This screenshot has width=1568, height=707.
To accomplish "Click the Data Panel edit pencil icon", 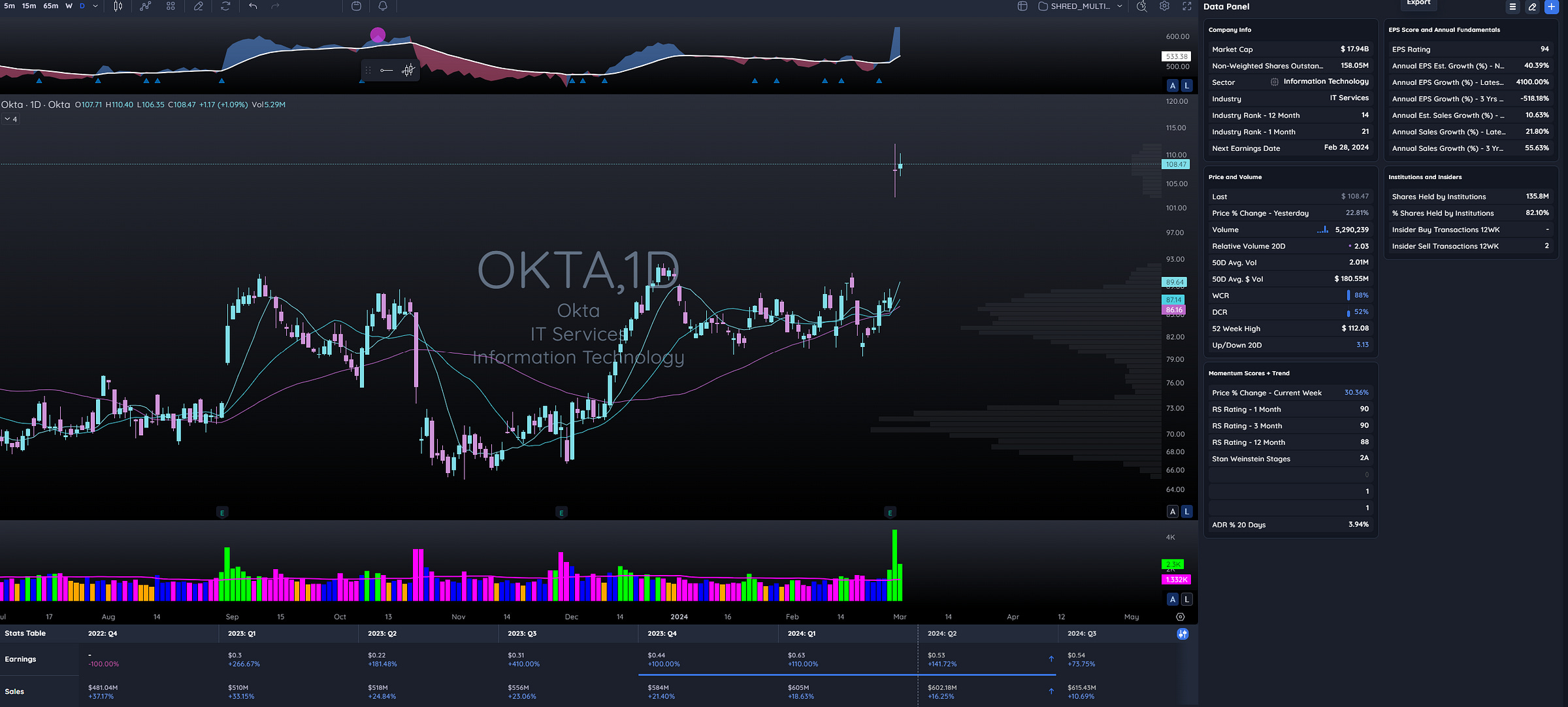I will pos(1532,7).
